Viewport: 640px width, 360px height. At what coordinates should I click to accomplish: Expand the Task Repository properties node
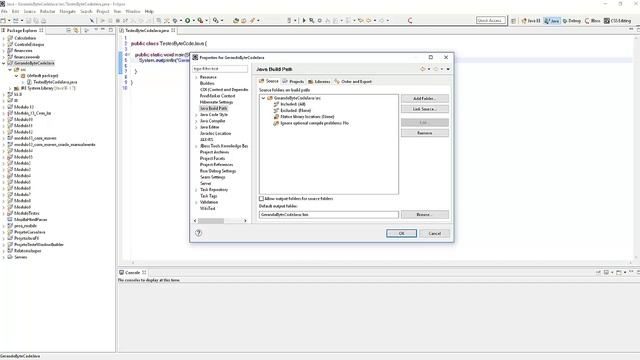[196, 190]
